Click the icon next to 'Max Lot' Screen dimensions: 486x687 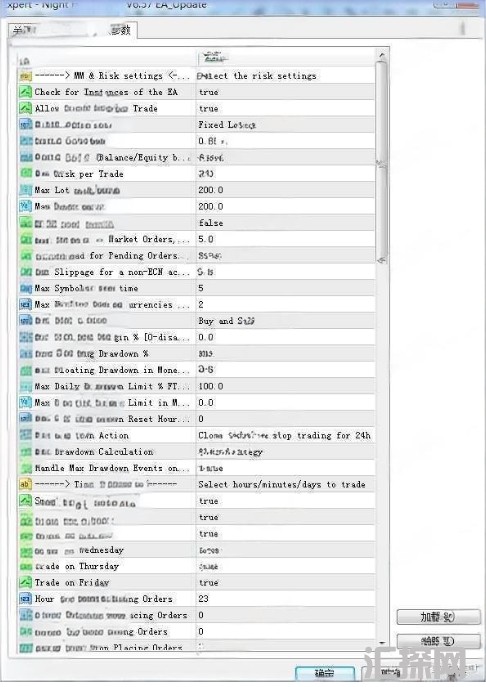tap(25, 190)
